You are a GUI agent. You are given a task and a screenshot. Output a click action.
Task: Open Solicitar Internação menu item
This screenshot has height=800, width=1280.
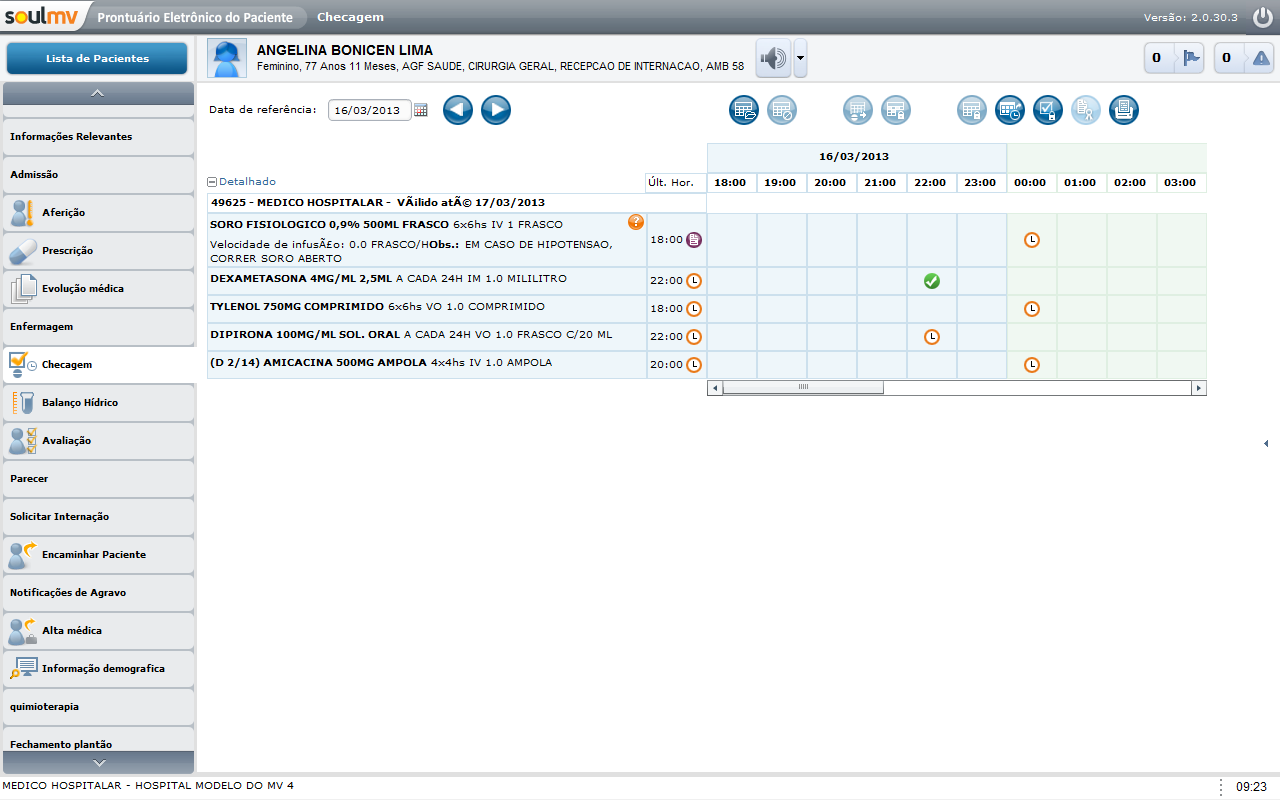click(x=98, y=517)
